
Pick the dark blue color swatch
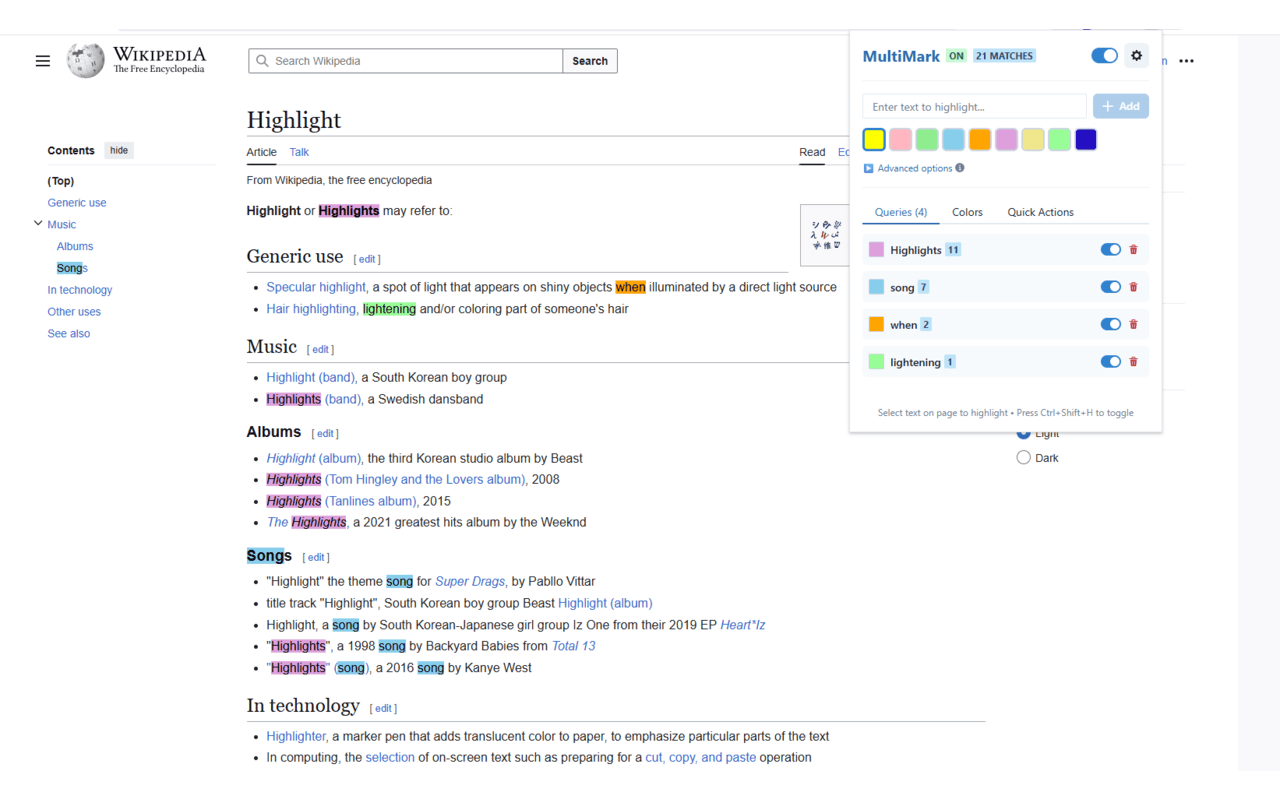(x=1086, y=139)
